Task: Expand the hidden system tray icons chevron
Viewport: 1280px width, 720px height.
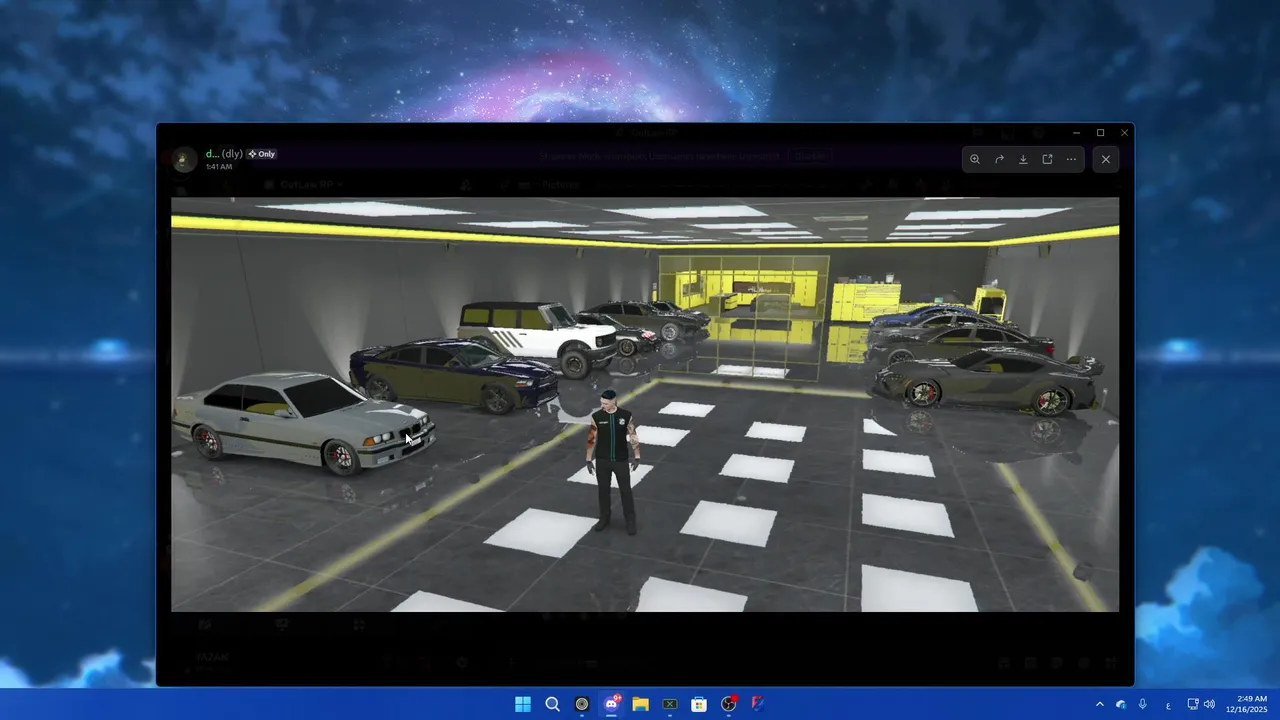Action: point(1100,704)
